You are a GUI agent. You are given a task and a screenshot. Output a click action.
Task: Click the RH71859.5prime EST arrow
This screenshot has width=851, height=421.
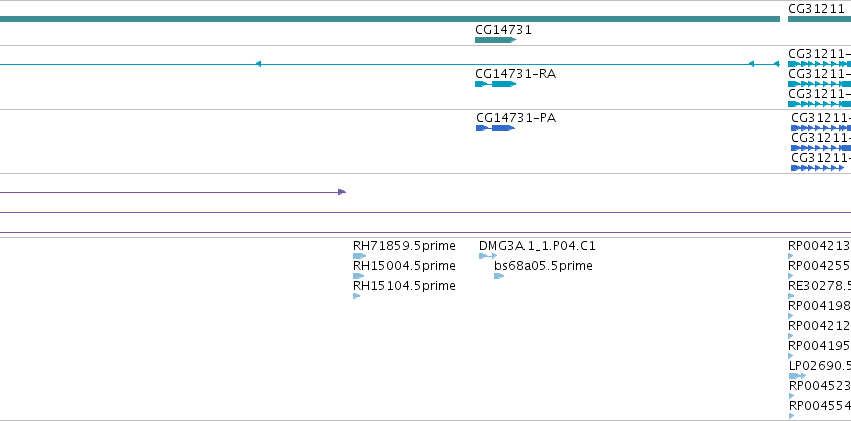point(359,256)
